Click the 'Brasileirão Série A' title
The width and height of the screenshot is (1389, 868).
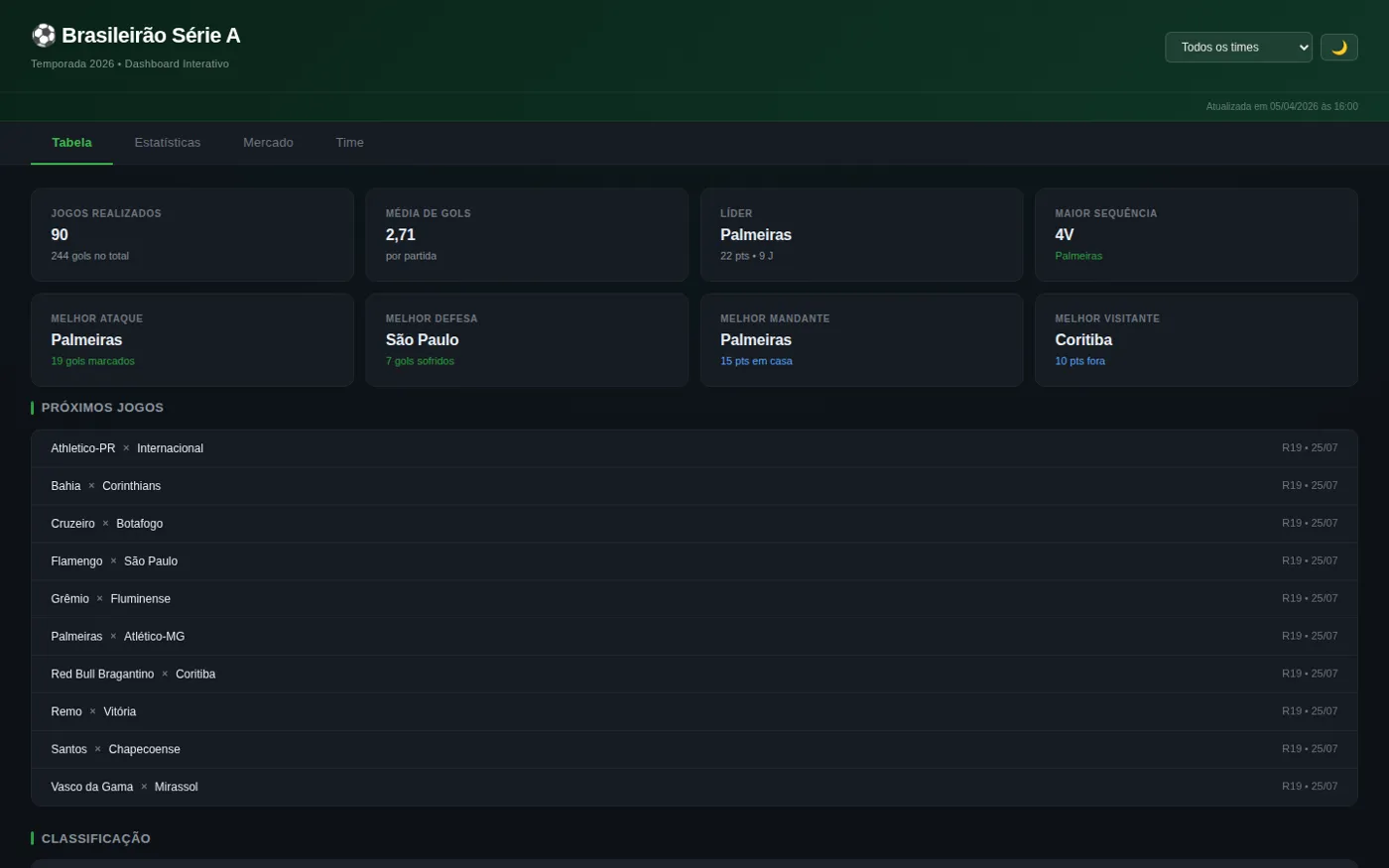151,36
